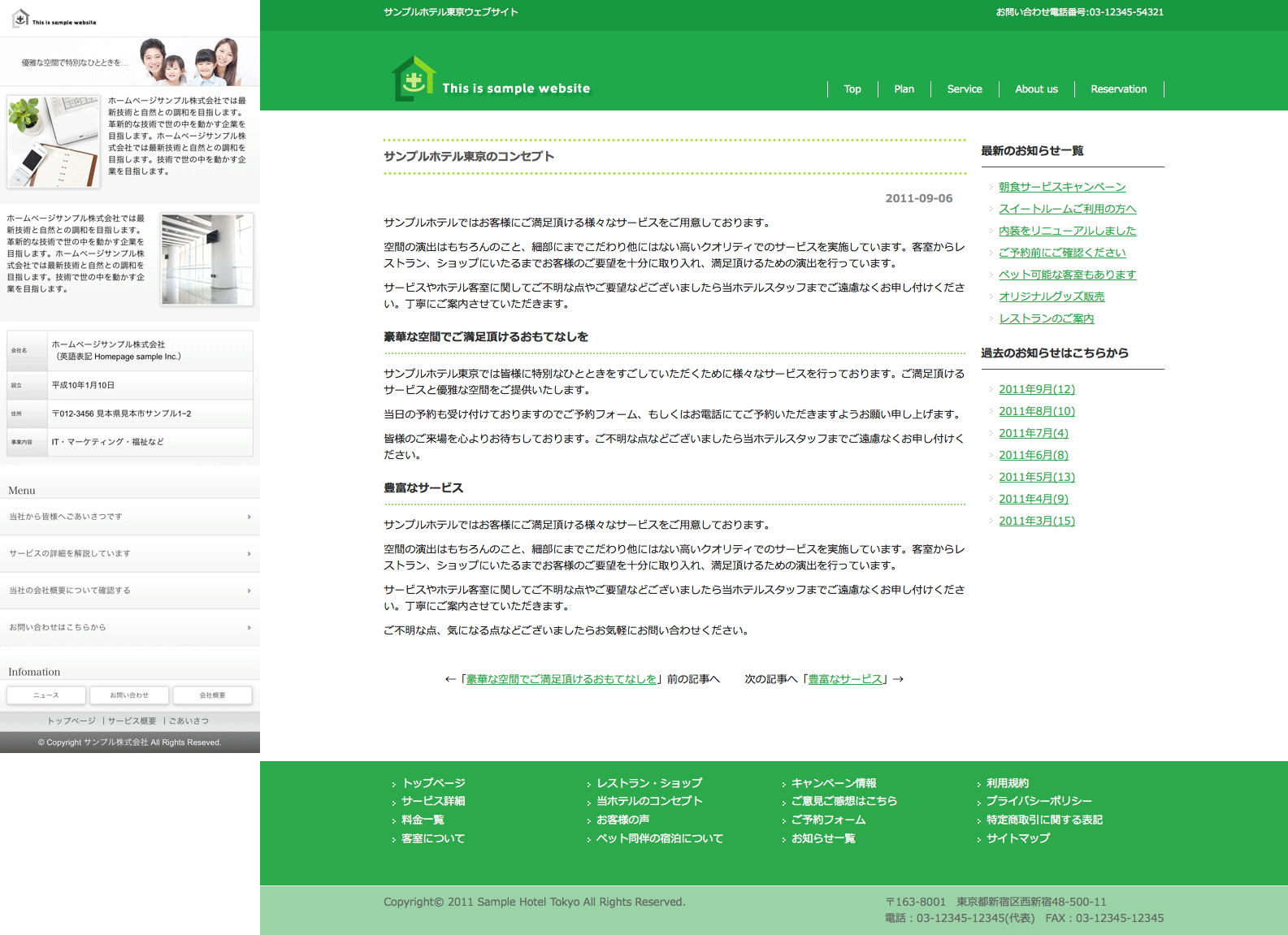
Task: Expand サービスの詳細を解説しています menu row
Action: (x=130, y=554)
